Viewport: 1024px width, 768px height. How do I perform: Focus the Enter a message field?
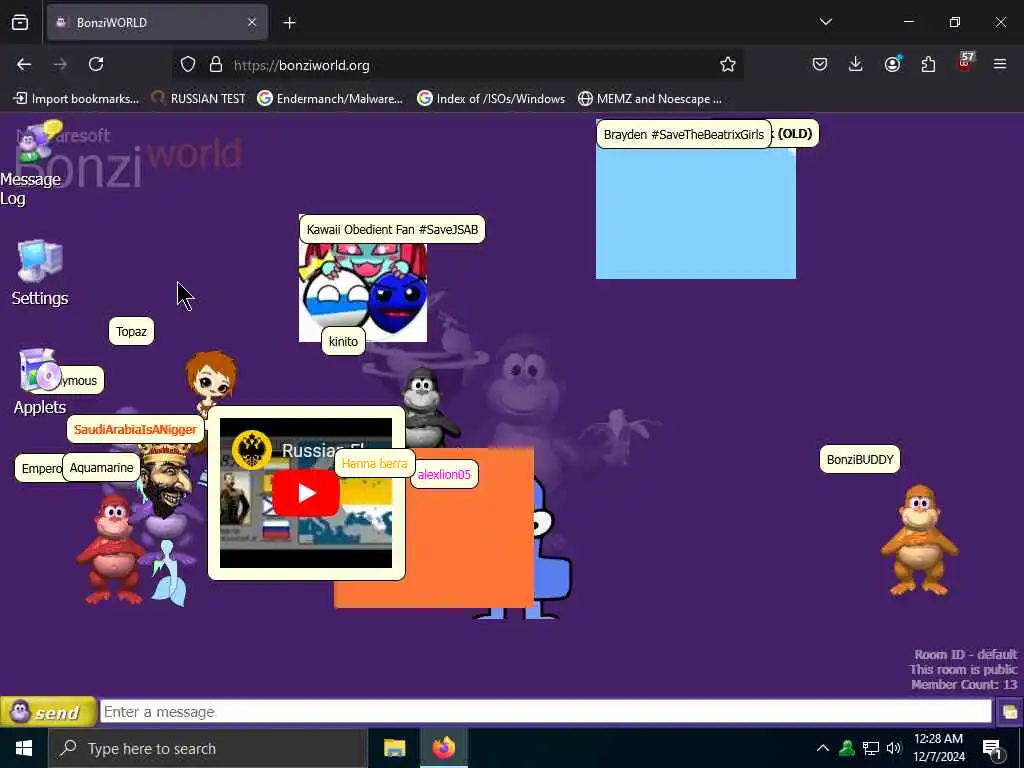545,712
